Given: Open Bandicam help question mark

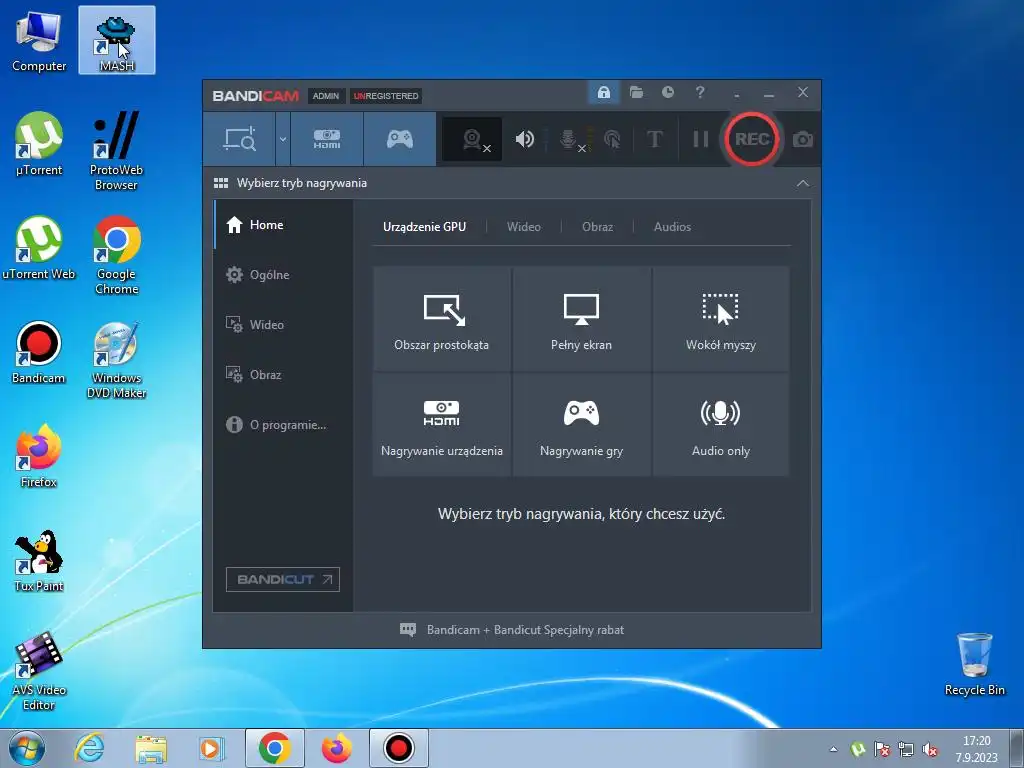Looking at the screenshot, I should point(700,93).
